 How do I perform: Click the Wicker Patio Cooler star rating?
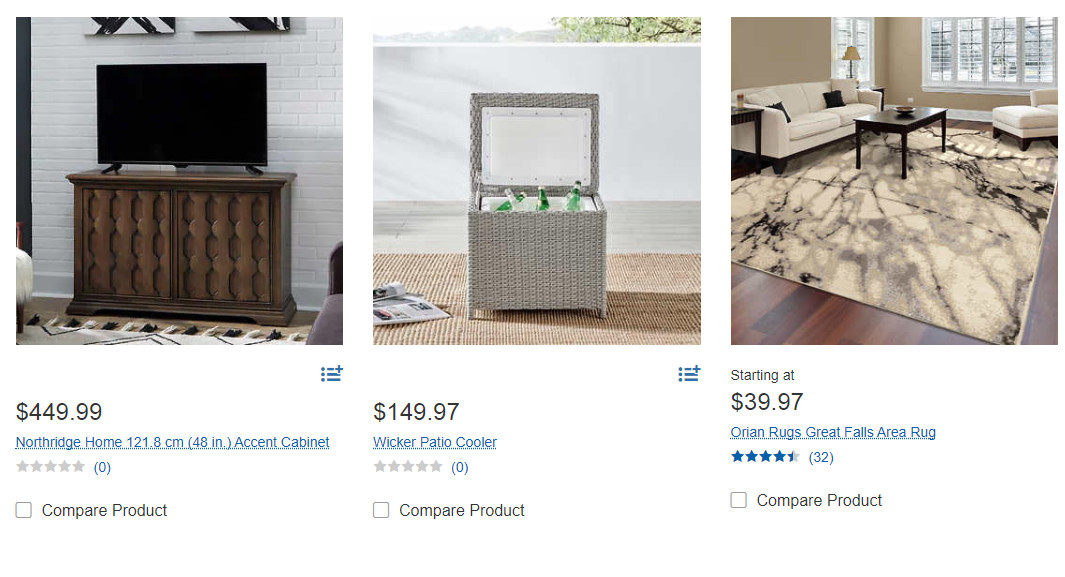click(408, 467)
